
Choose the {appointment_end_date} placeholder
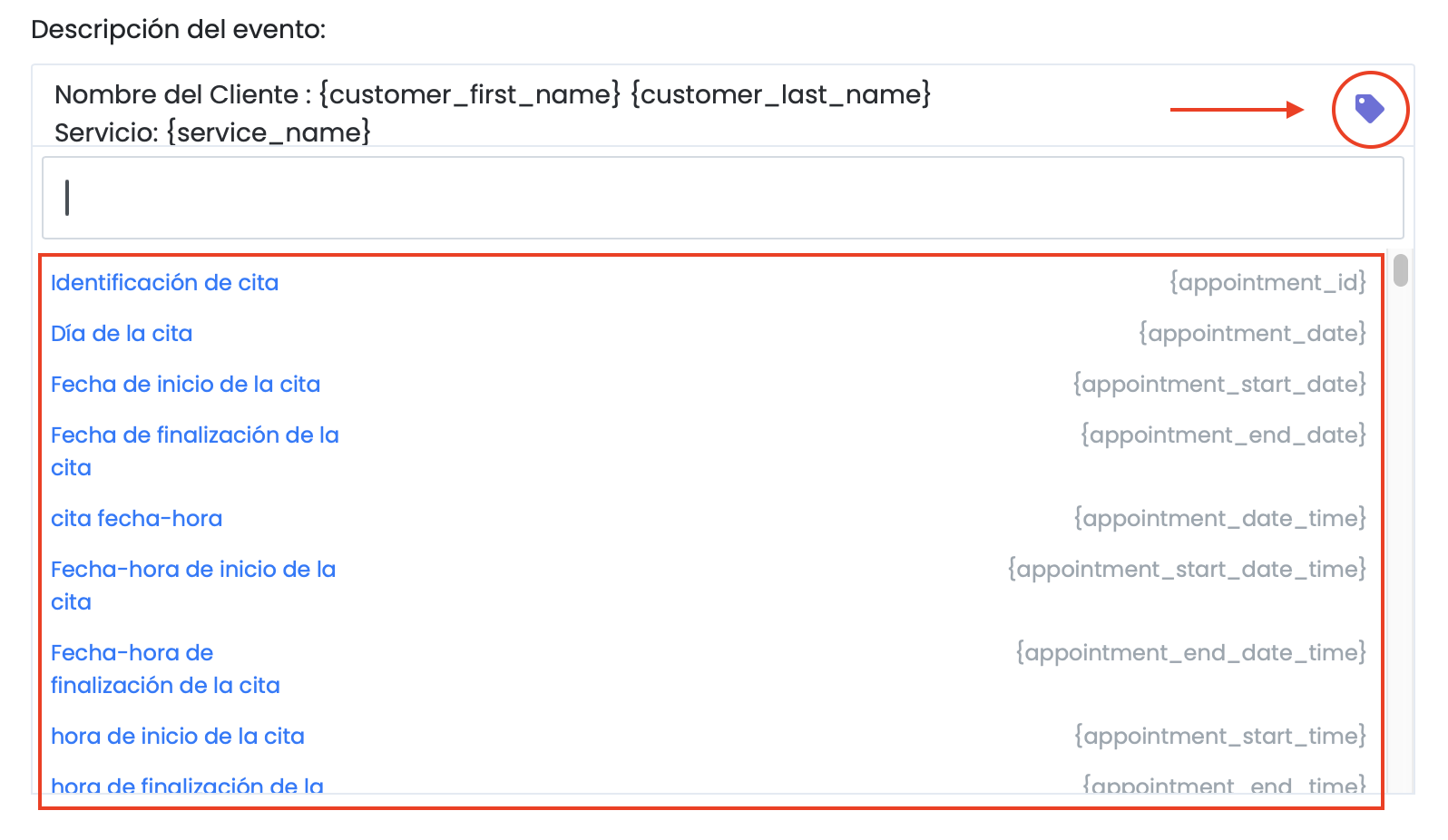(x=1222, y=435)
